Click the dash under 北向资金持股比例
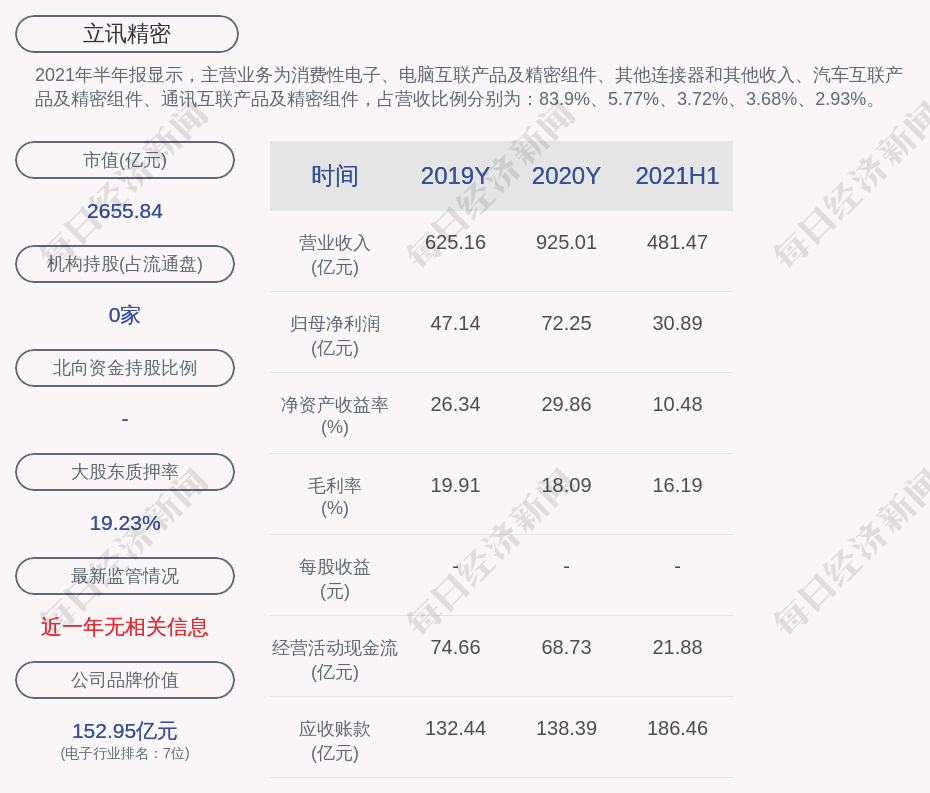930x793 pixels. click(x=125, y=419)
